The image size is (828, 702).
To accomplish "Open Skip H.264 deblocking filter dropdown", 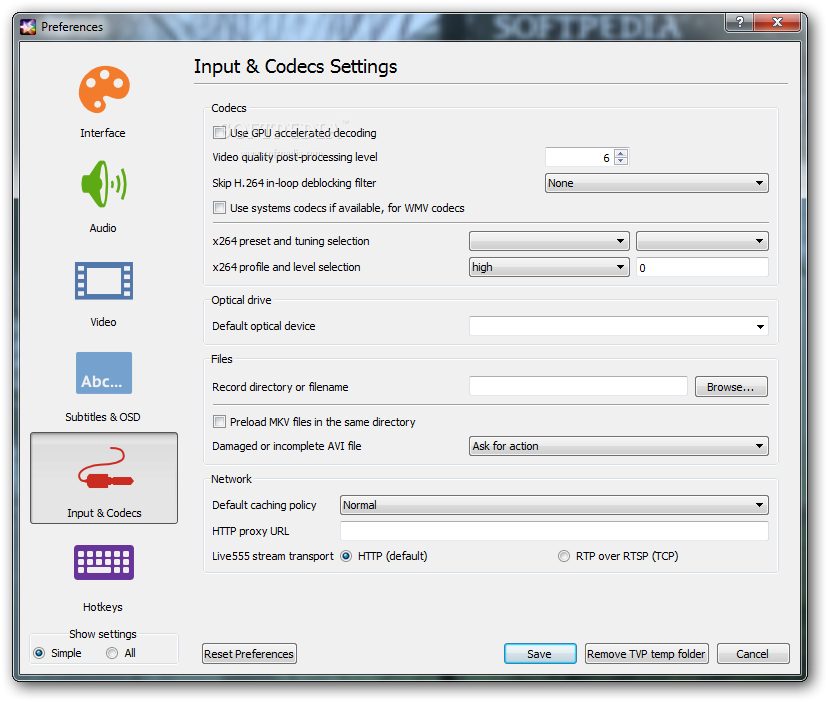I will coord(656,183).
